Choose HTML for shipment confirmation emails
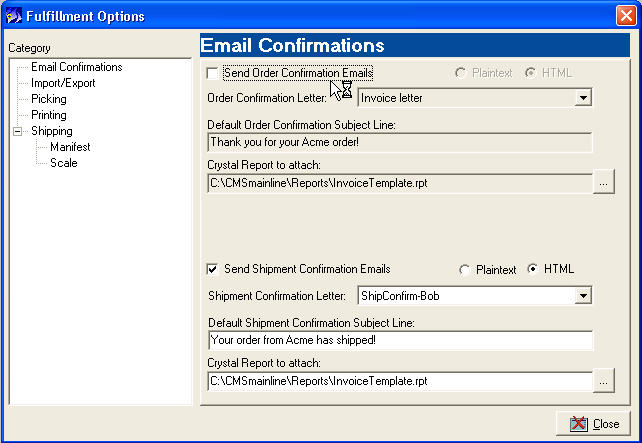 [x=532, y=269]
